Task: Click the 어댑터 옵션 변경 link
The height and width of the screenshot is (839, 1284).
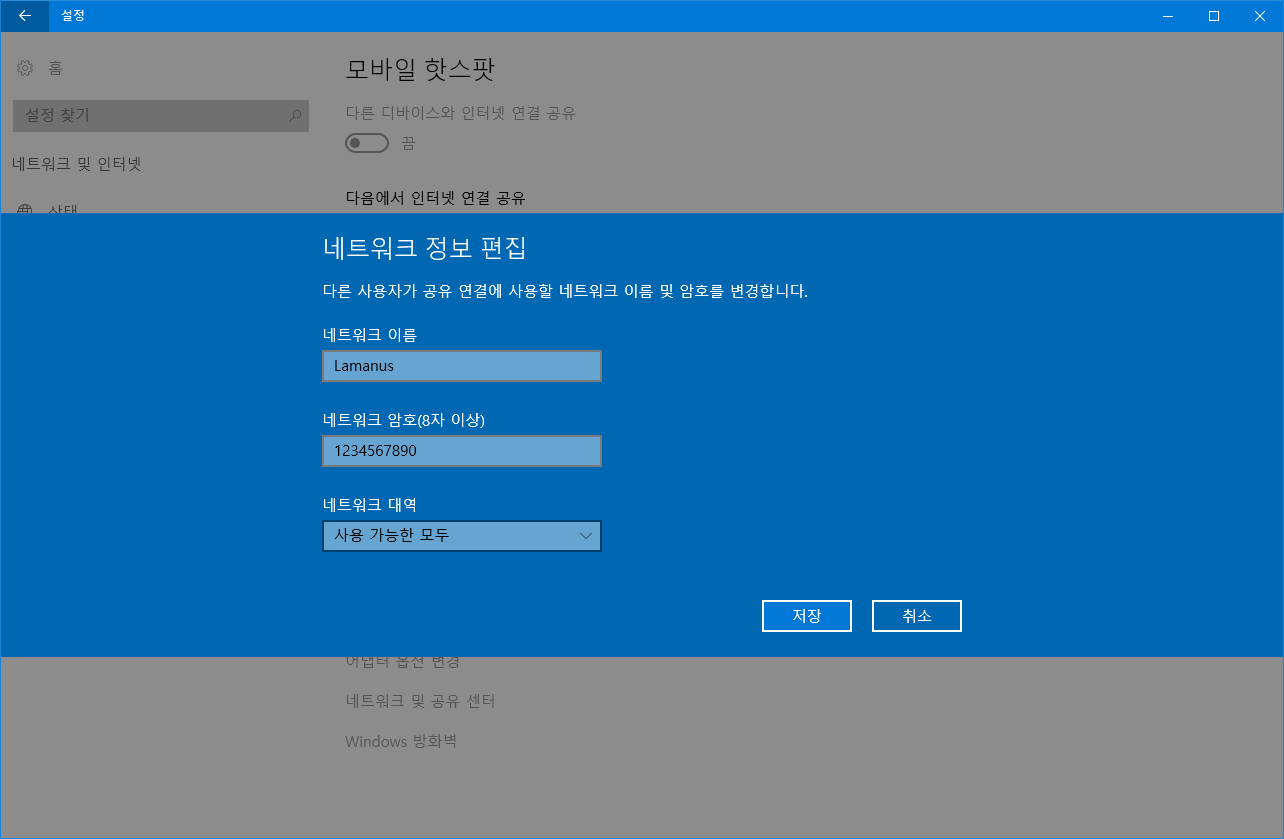Action: point(402,662)
